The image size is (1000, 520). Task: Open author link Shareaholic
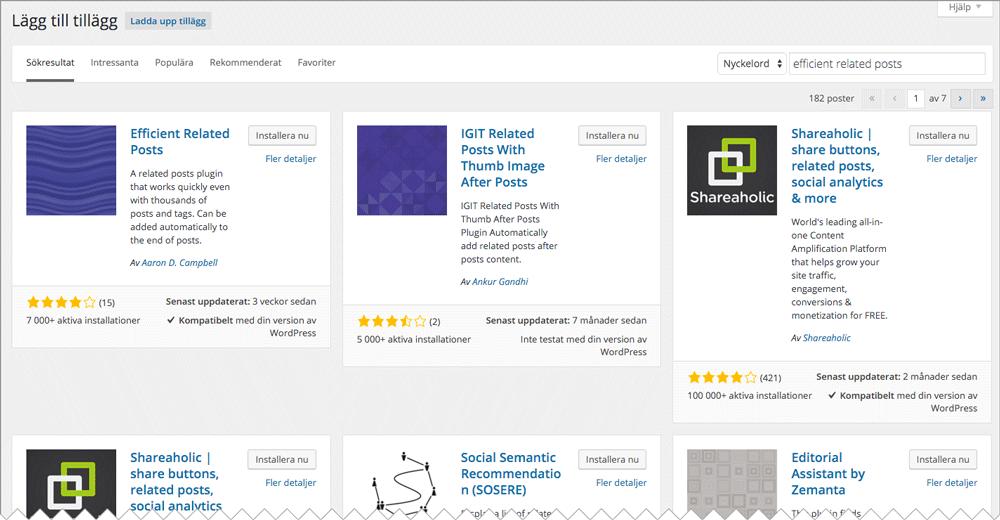point(827,338)
